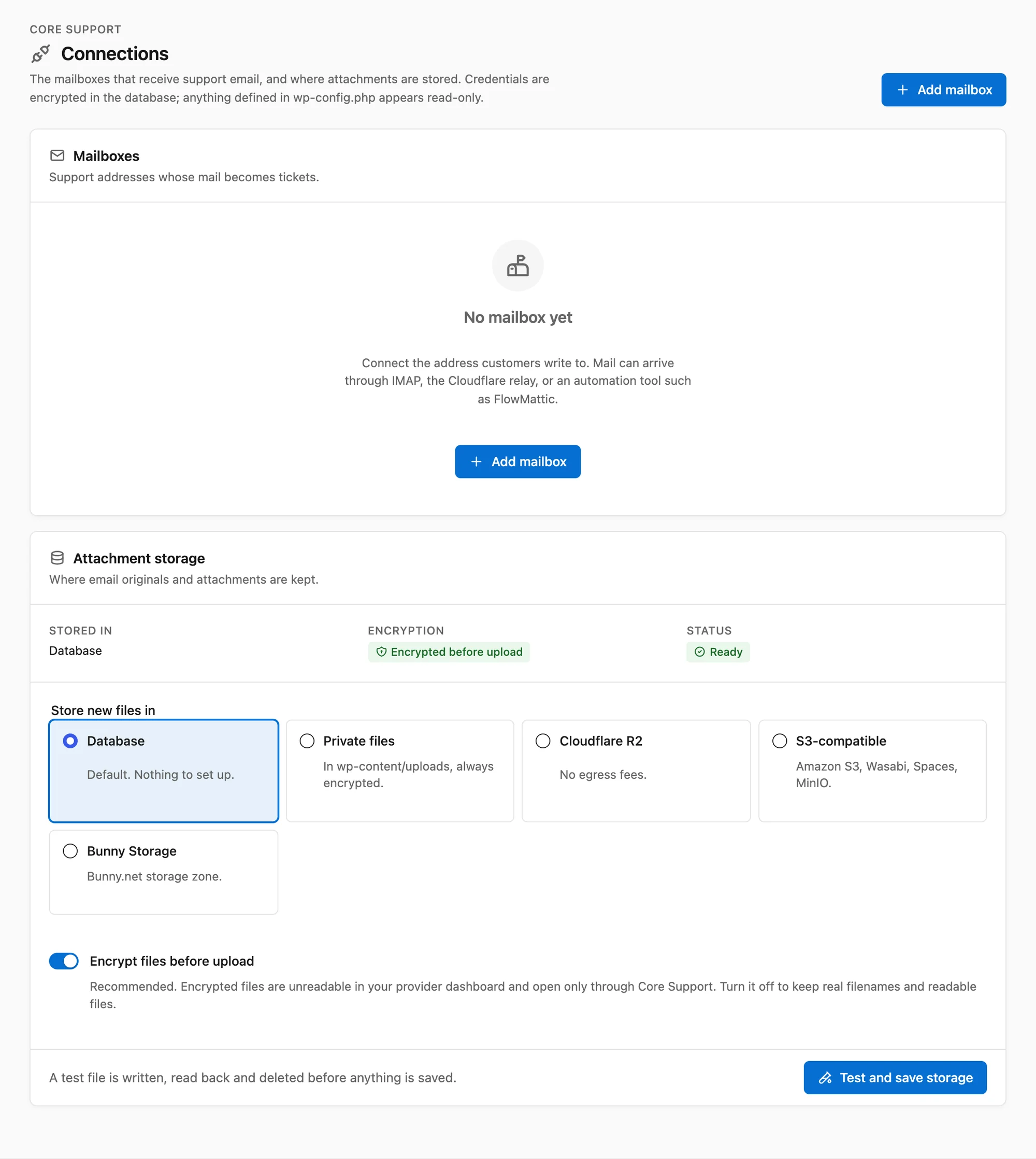The width and height of the screenshot is (1036, 1159).
Task: Click the STATUS column label
Action: click(x=709, y=630)
